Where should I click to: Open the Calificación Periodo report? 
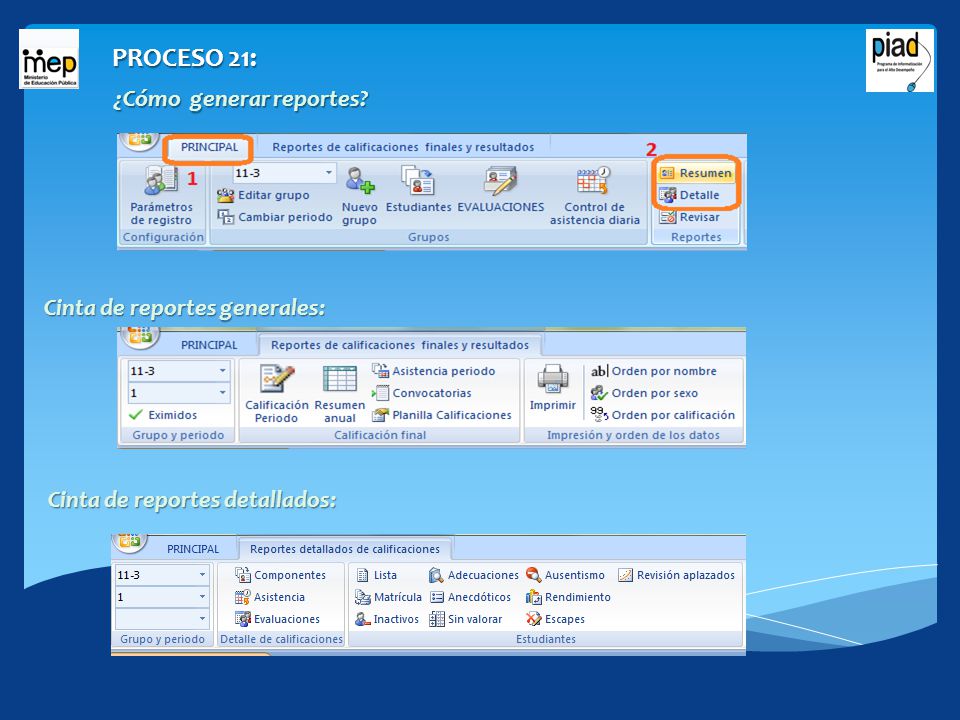pos(277,394)
